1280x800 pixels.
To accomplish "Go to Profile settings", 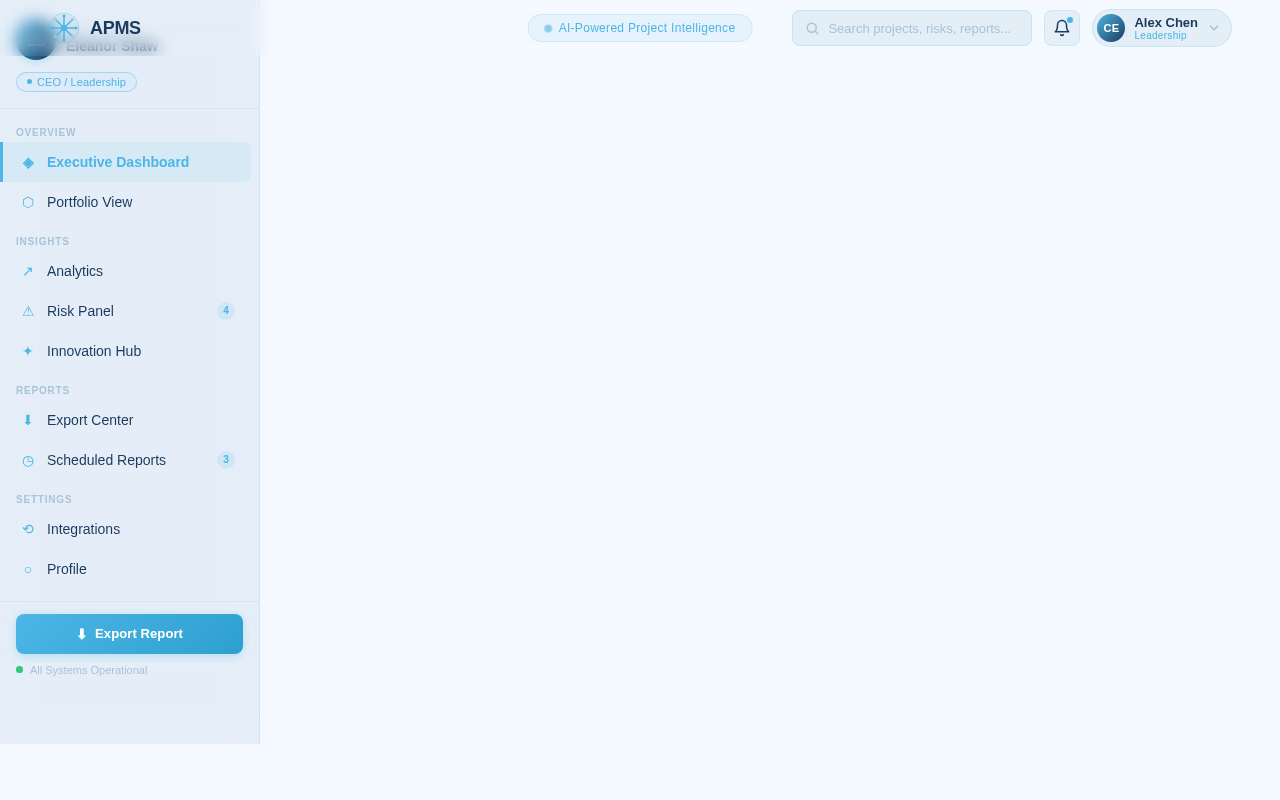I will [x=67, y=569].
